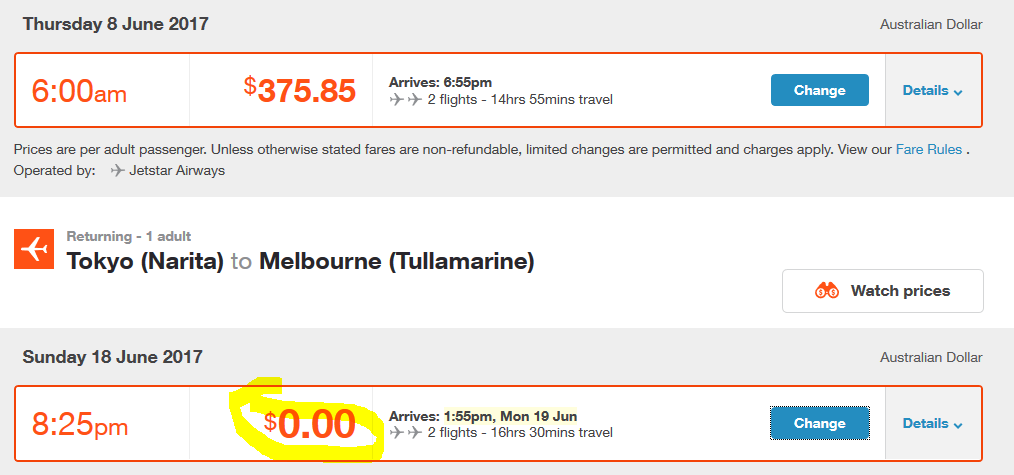Click the orange airplane icon beside Returning
This screenshot has width=1014, height=475.
pos(34,249)
